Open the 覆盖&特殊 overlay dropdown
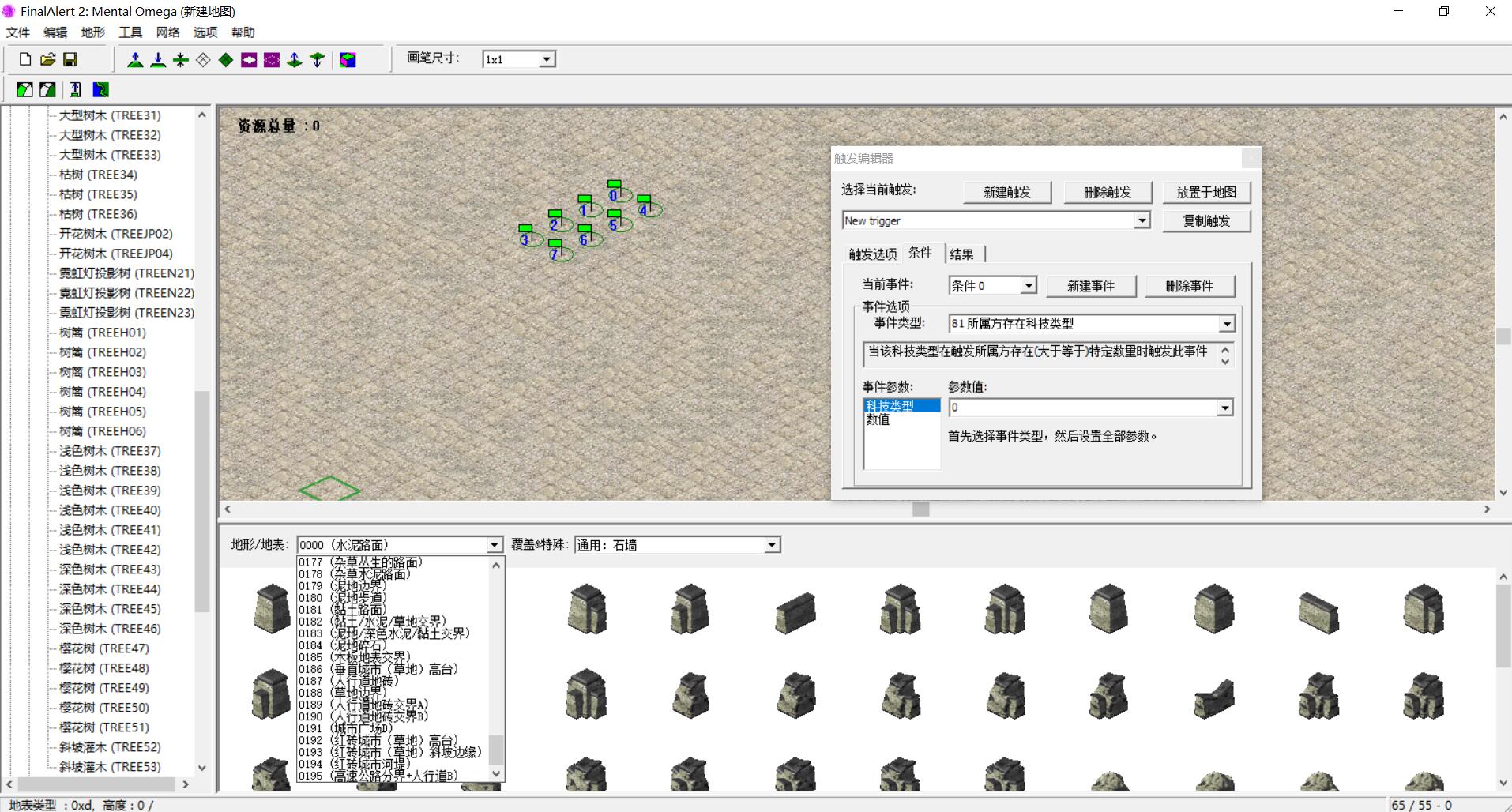The width and height of the screenshot is (1512, 812). coord(772,545)
